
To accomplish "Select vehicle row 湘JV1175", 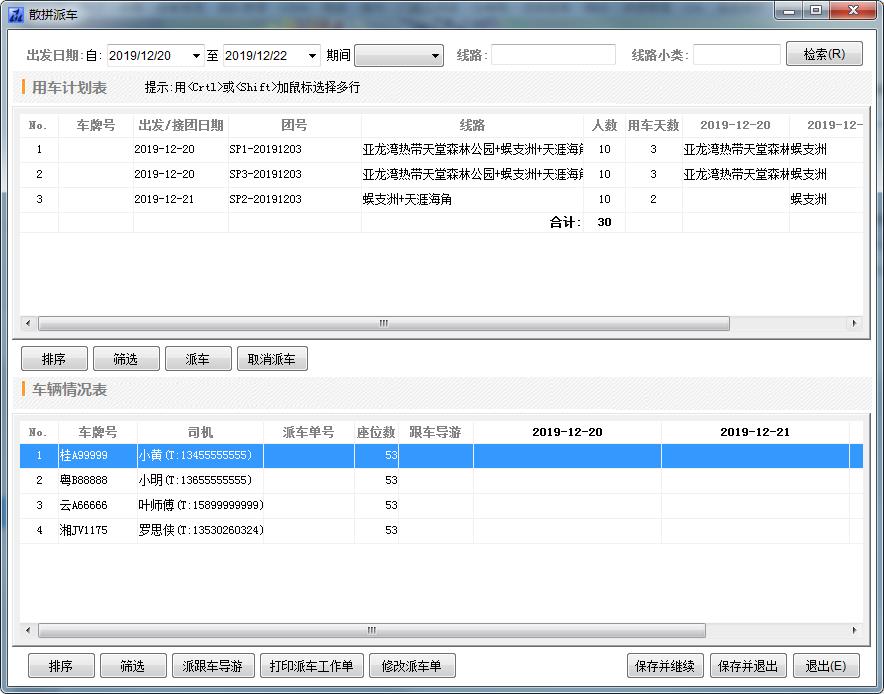I will point(441,530).
